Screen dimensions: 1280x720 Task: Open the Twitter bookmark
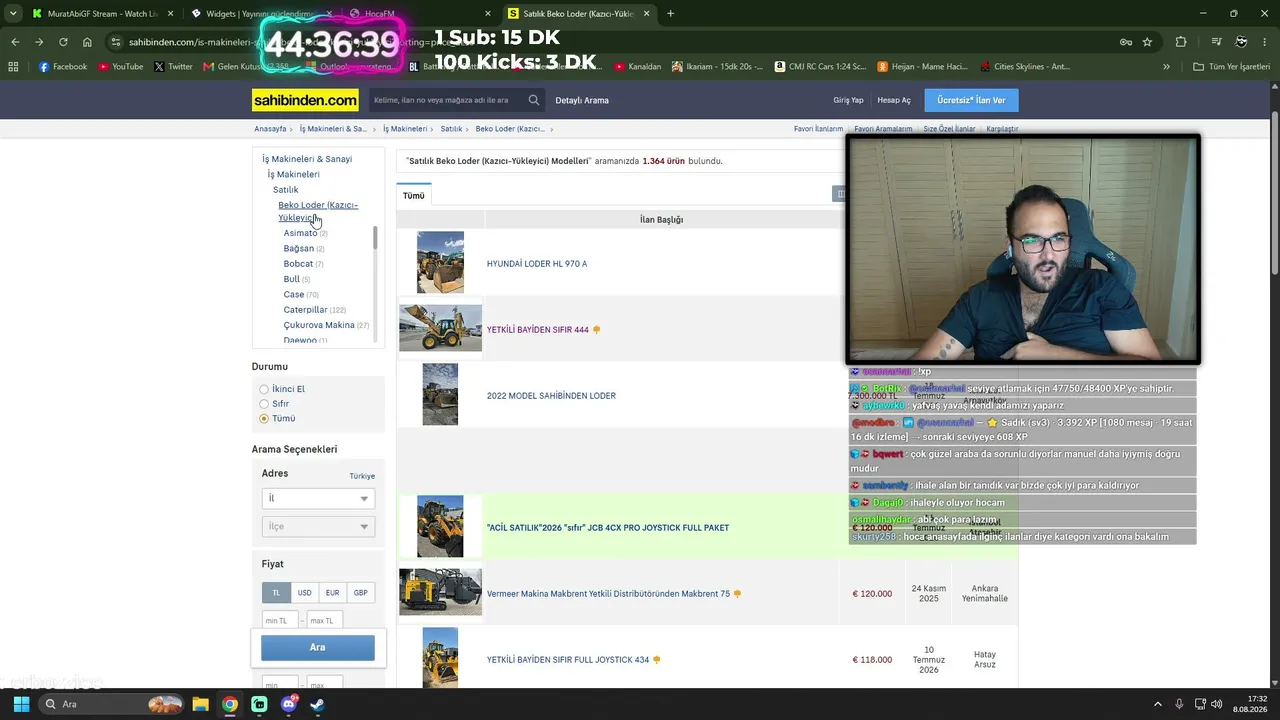click(173, 67)
